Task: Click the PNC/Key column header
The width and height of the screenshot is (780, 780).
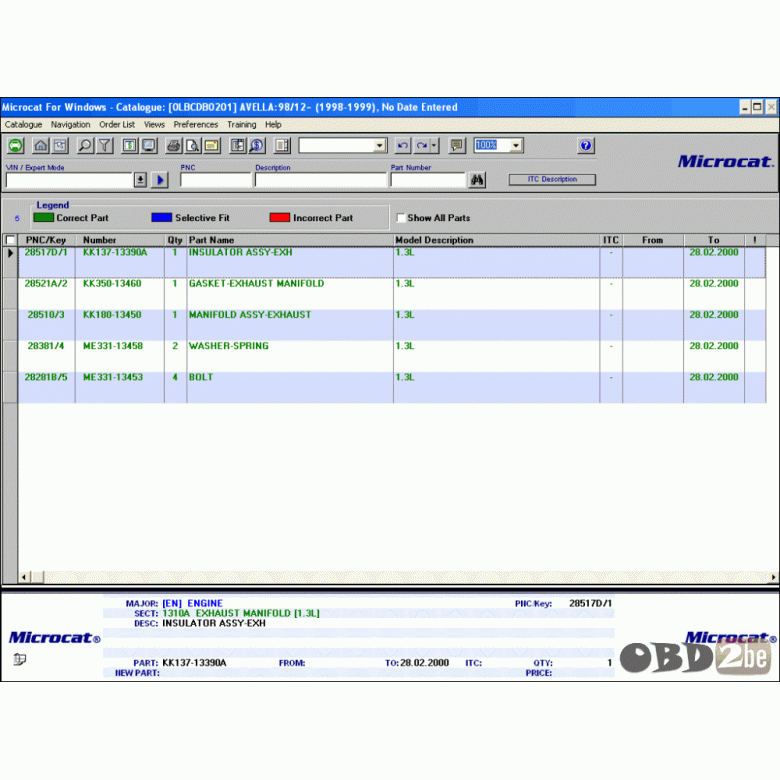Action: pyautogui.click(x=46, y=240)
